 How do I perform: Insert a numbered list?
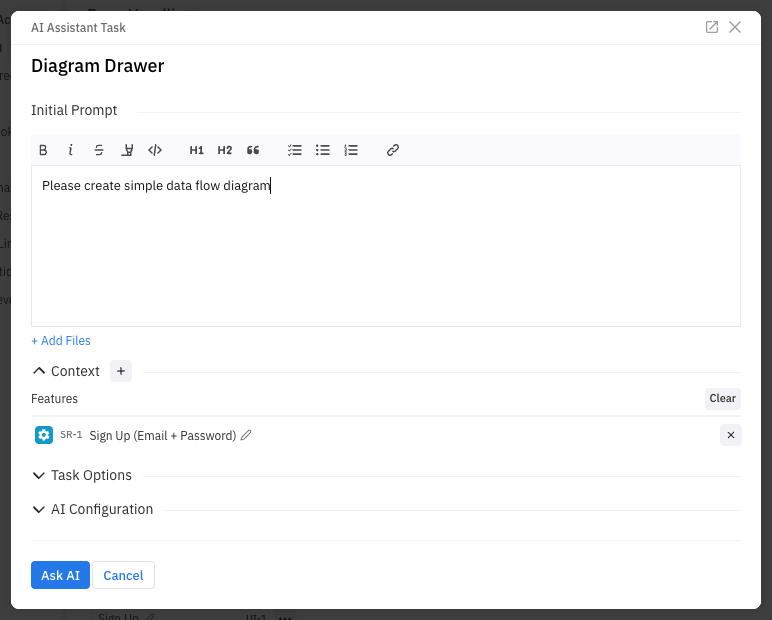(351, 150)
